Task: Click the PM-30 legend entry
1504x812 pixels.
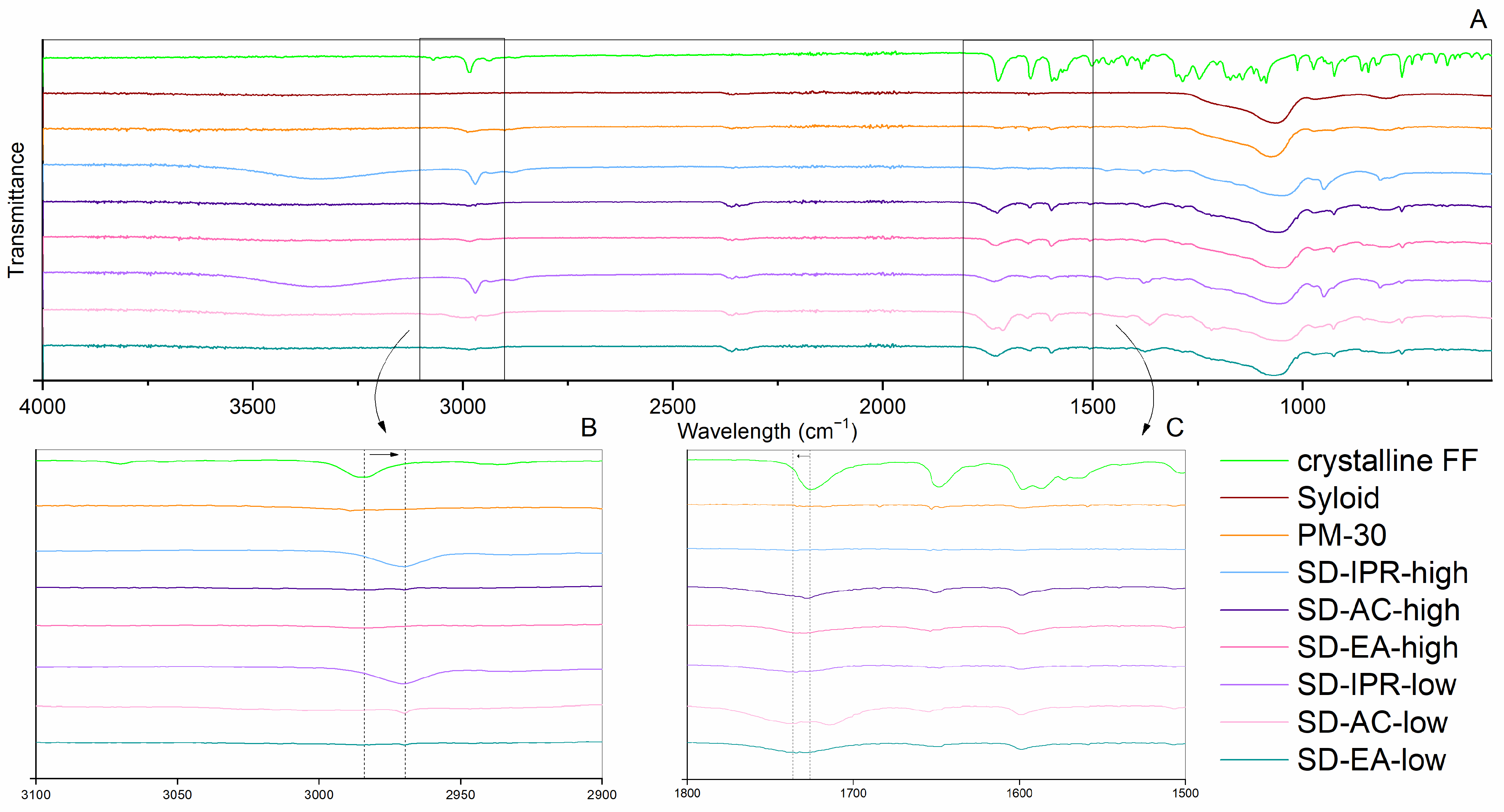Action: click(x=1341, y=536)
